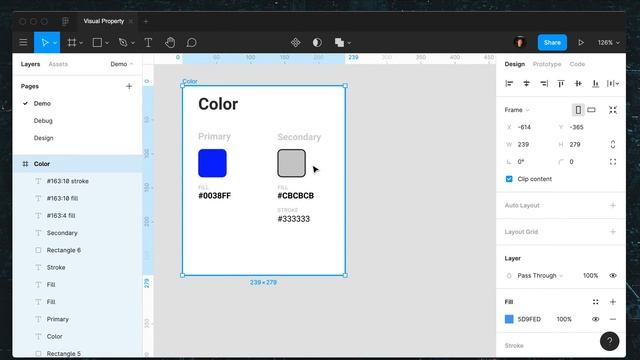Align horizontal centers icon
Image resolution: width=640 pixels, height=360 pixels.
527,84
